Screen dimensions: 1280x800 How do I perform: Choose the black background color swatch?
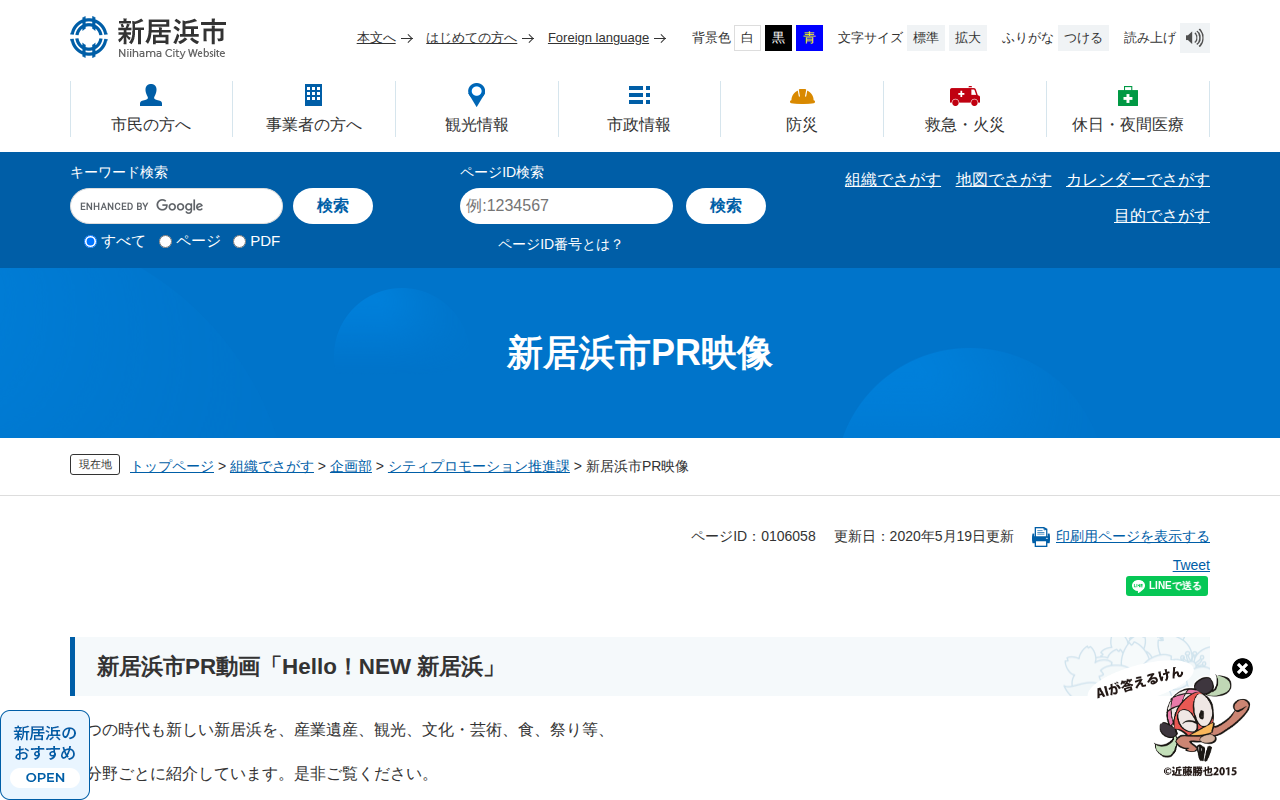tap(778, 38)
